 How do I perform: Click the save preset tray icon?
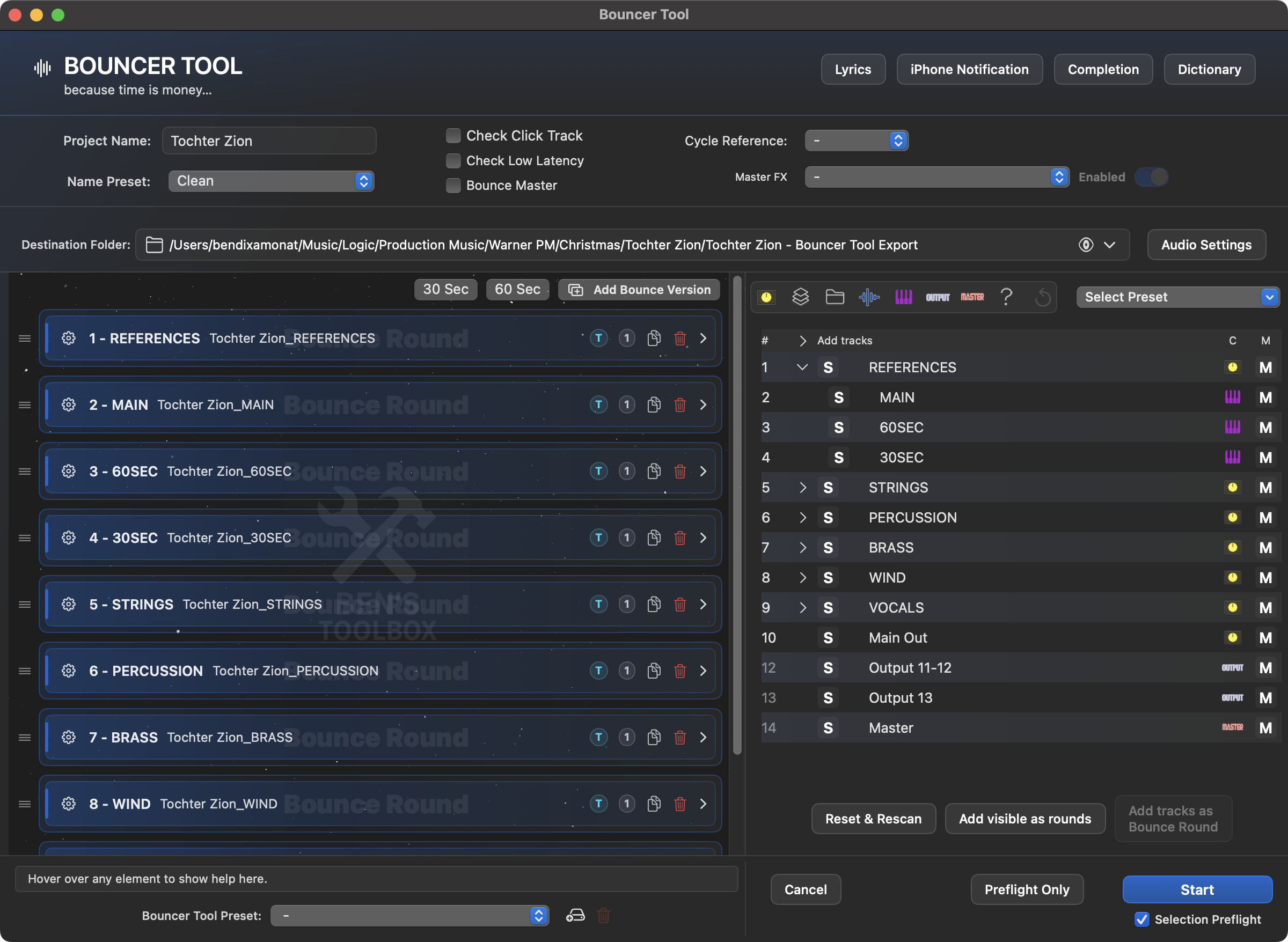coord(575,915)
